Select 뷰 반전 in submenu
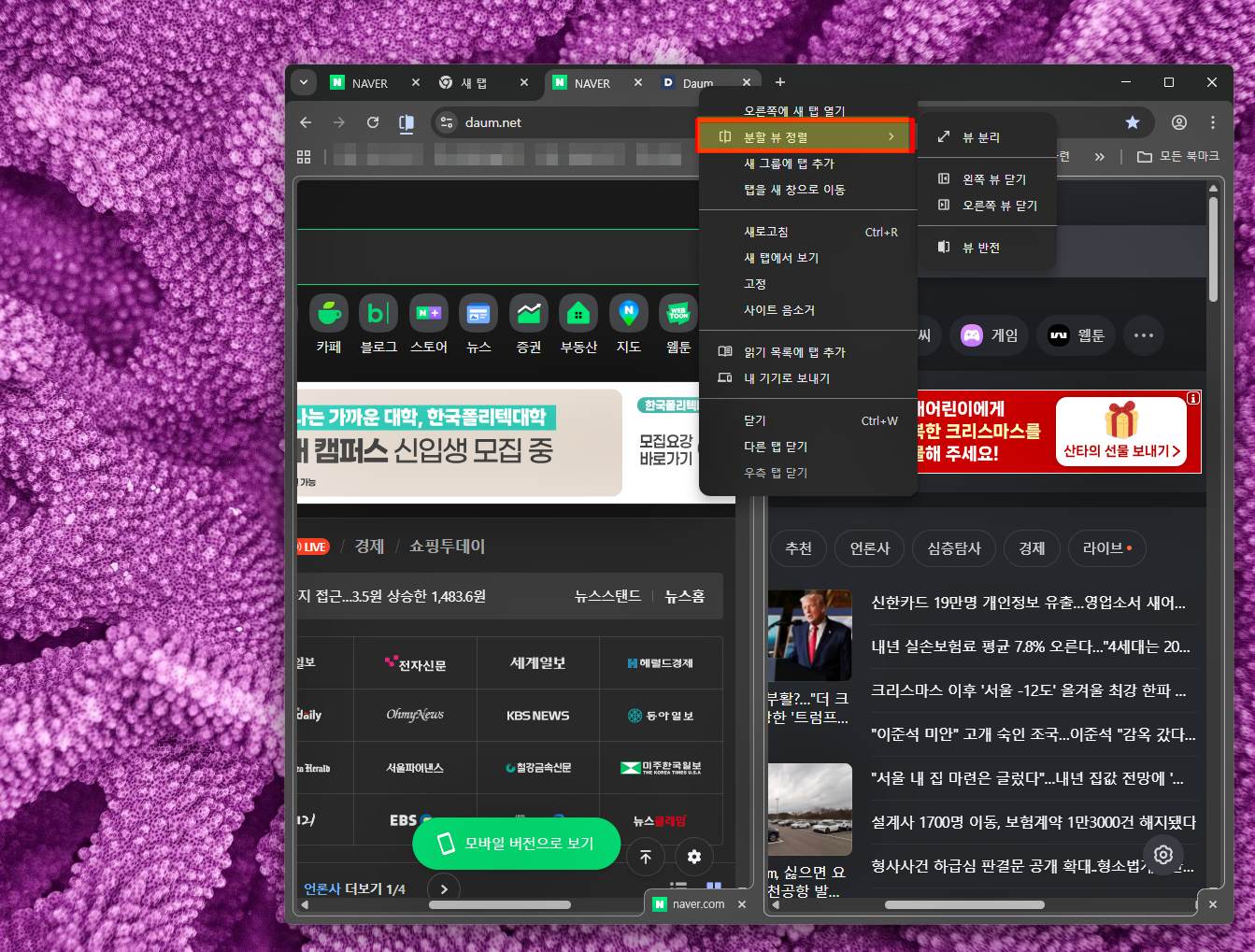Screen dimensions: 1255x952 coord(987,248)
